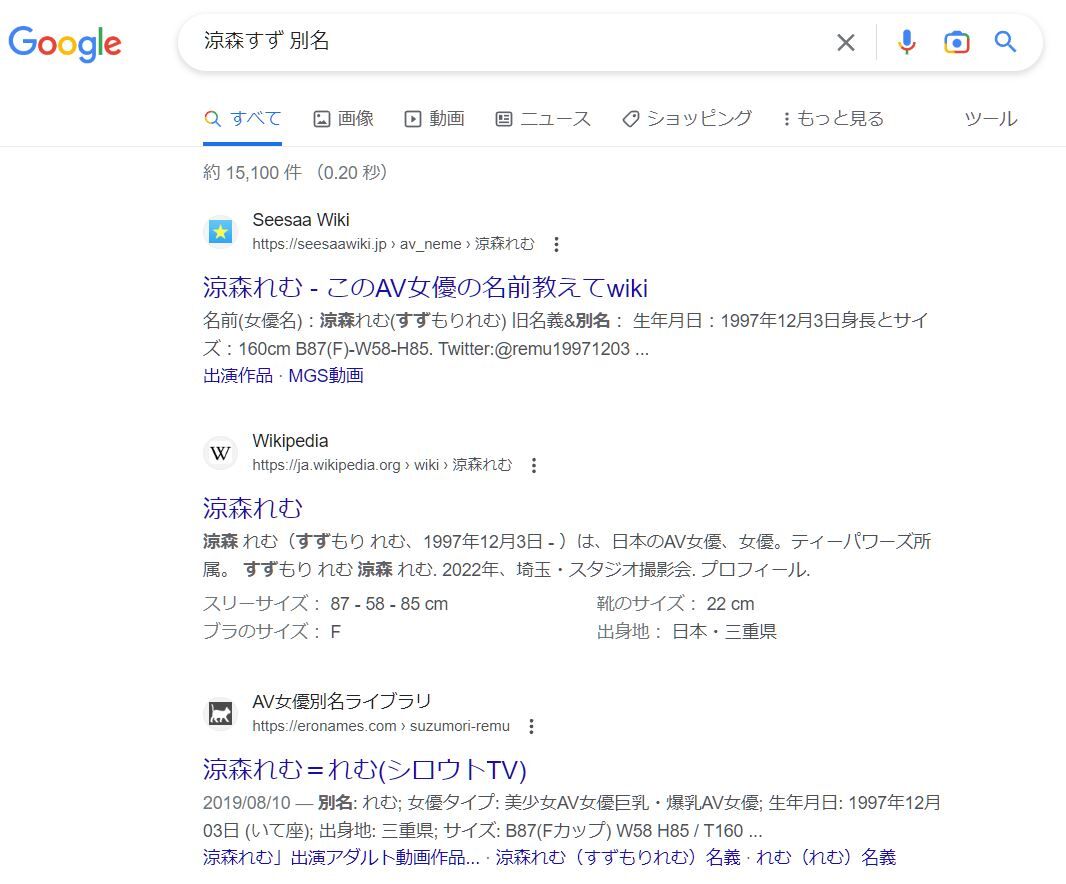Open the ショッピング tab
1066x884 pixels.
tap(687, 119)
